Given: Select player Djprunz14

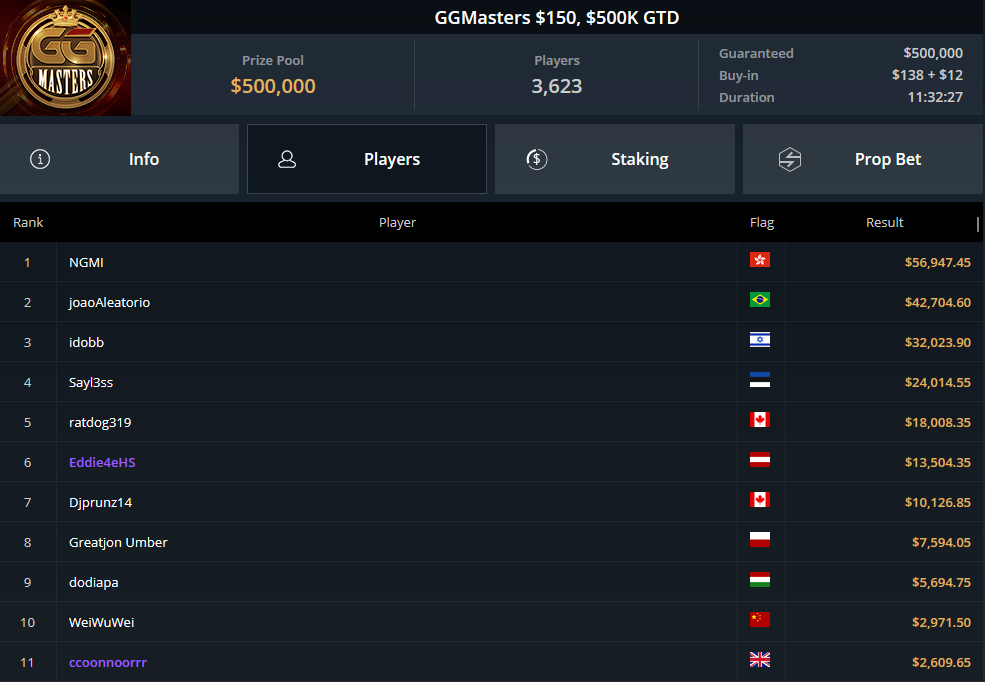Looking at the screenshot, I should 101,502.
